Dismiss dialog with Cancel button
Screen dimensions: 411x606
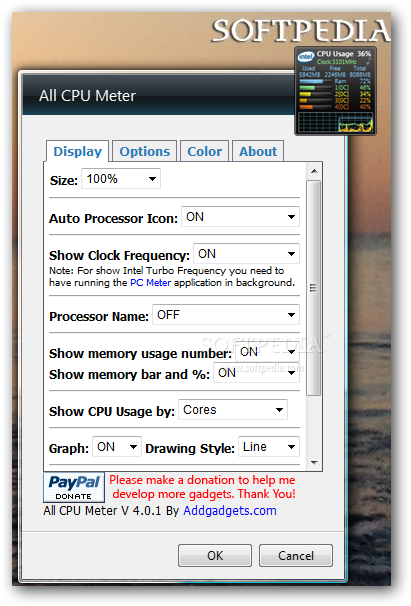pos(296,555)
